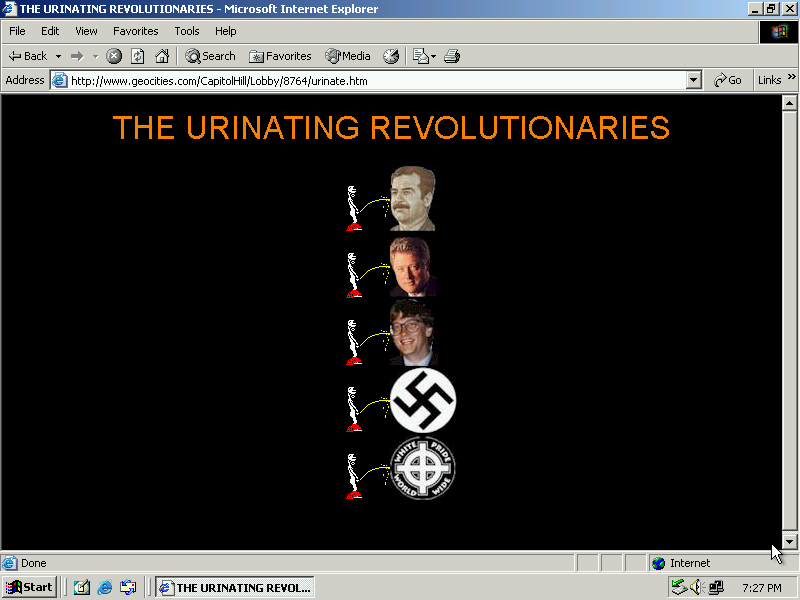
Task: Select THE URINATING REVOL... taskbar button
Action: click(235, 587)
